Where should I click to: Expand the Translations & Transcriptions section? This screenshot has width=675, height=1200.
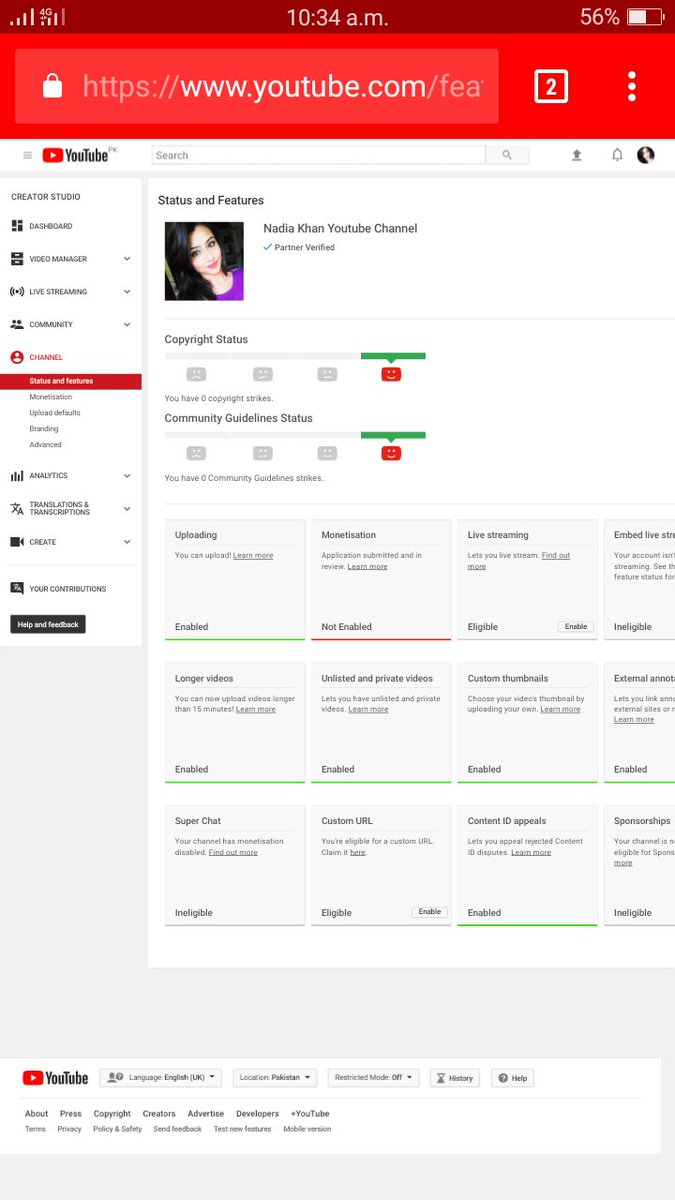pos(127,509)
